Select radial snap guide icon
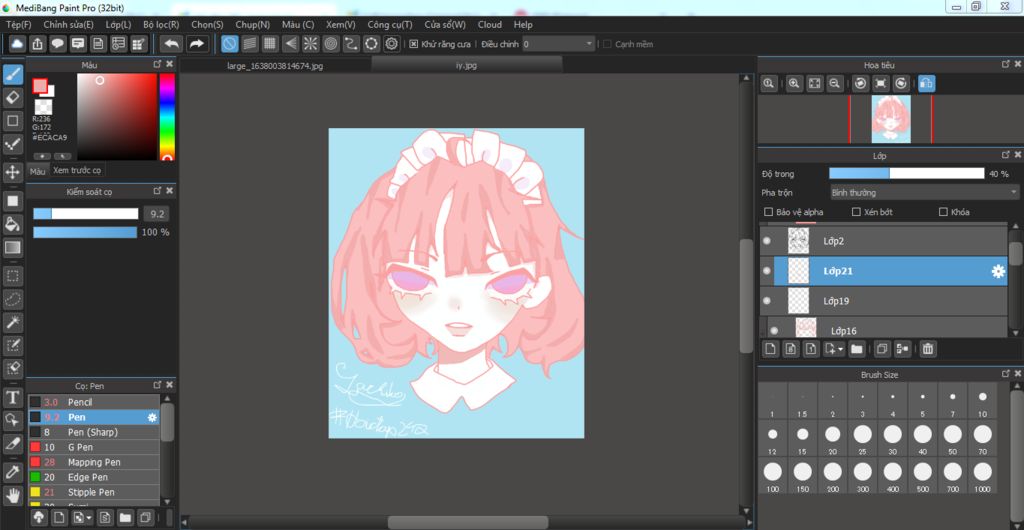 tap(310, 44)
